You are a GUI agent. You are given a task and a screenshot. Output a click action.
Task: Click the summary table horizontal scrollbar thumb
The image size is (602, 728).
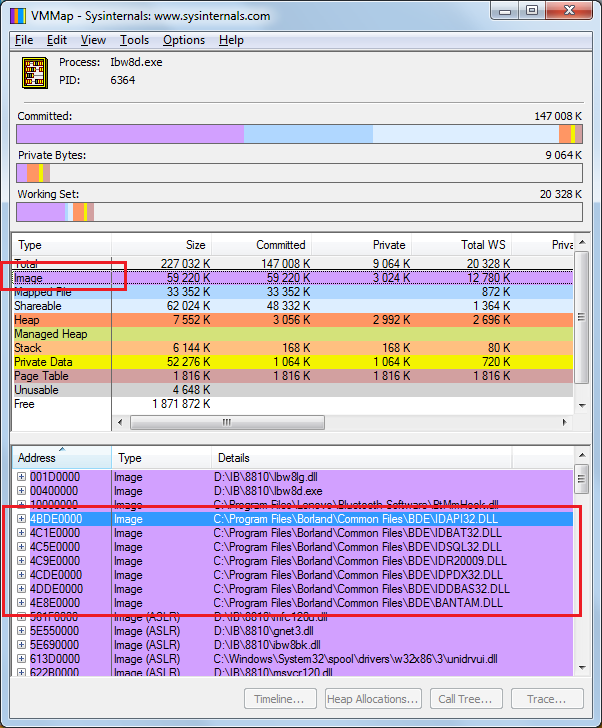[227, 422]
